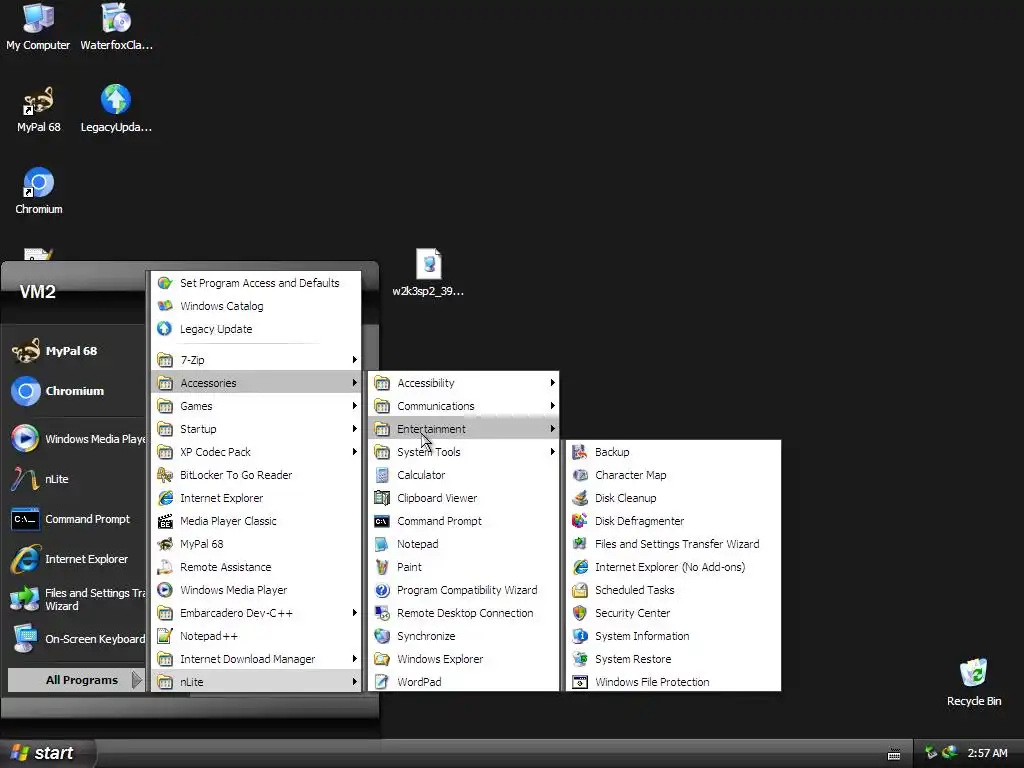
Task: Click Disk Defragmenter icon
Action: (x=579, y=520)
